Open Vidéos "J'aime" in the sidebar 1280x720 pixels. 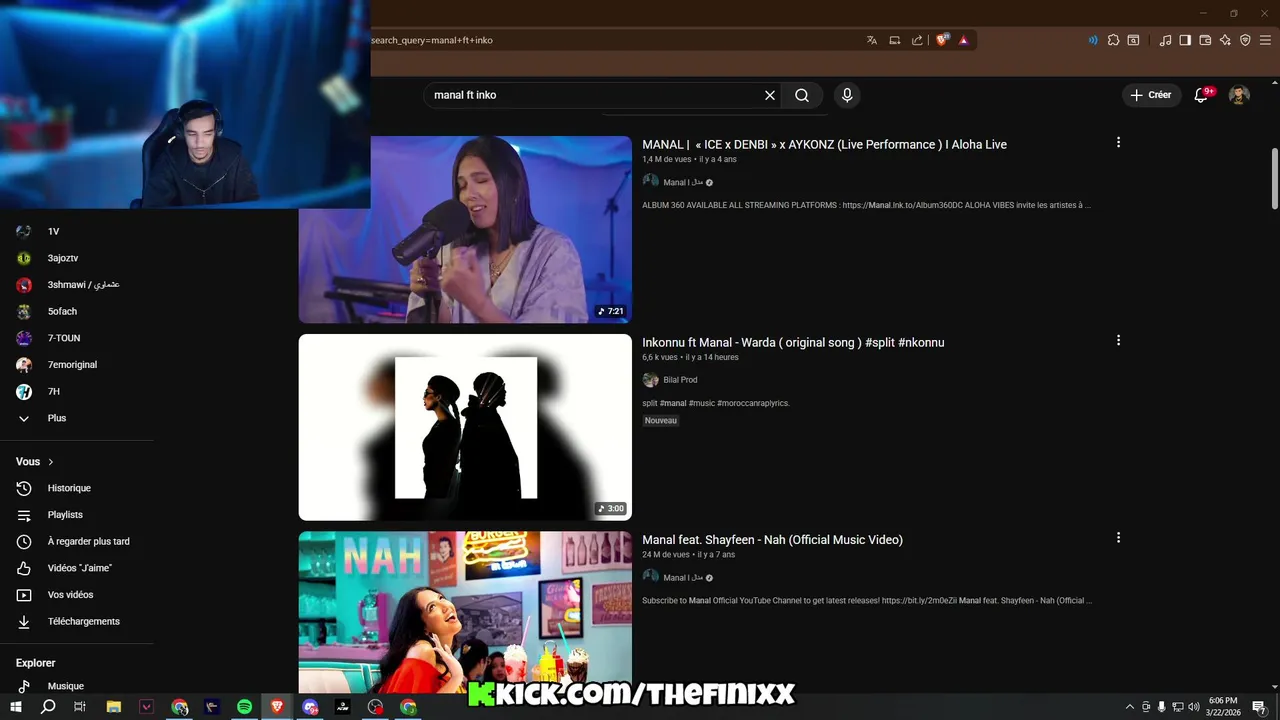(77, 568)
